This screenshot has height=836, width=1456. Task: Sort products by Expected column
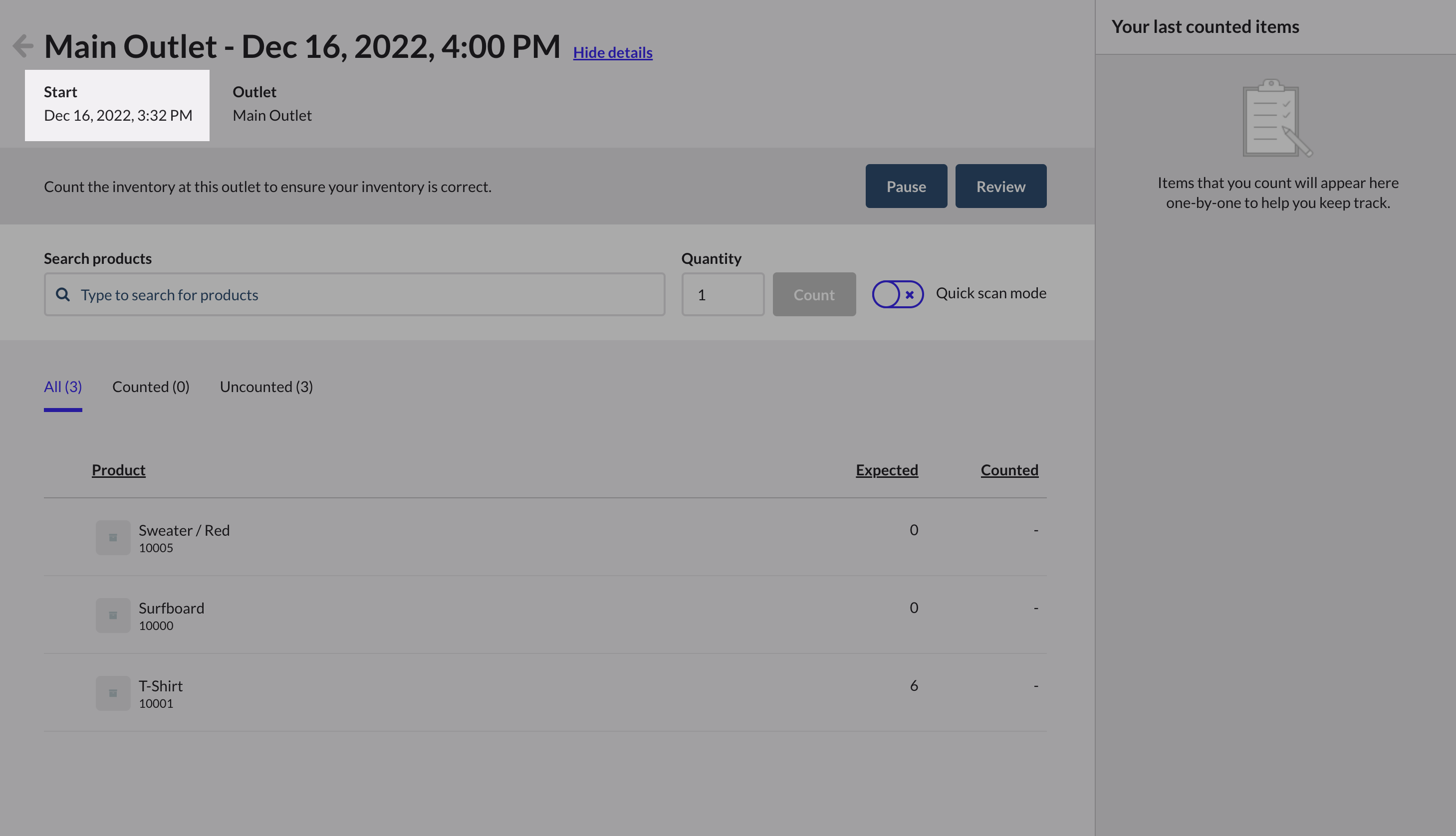pos(886,470)
